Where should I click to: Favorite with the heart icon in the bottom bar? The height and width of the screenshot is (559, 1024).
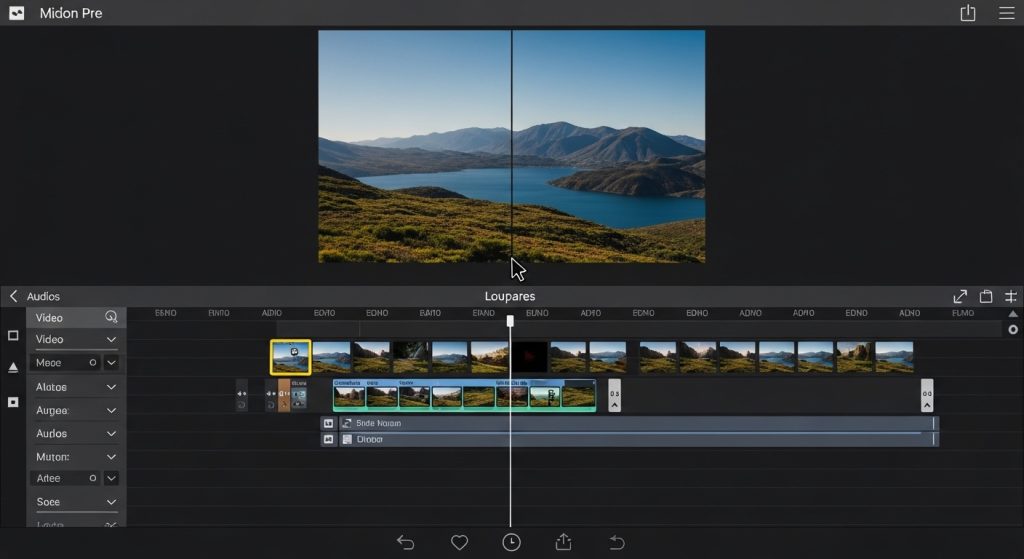tap(459, 542)
